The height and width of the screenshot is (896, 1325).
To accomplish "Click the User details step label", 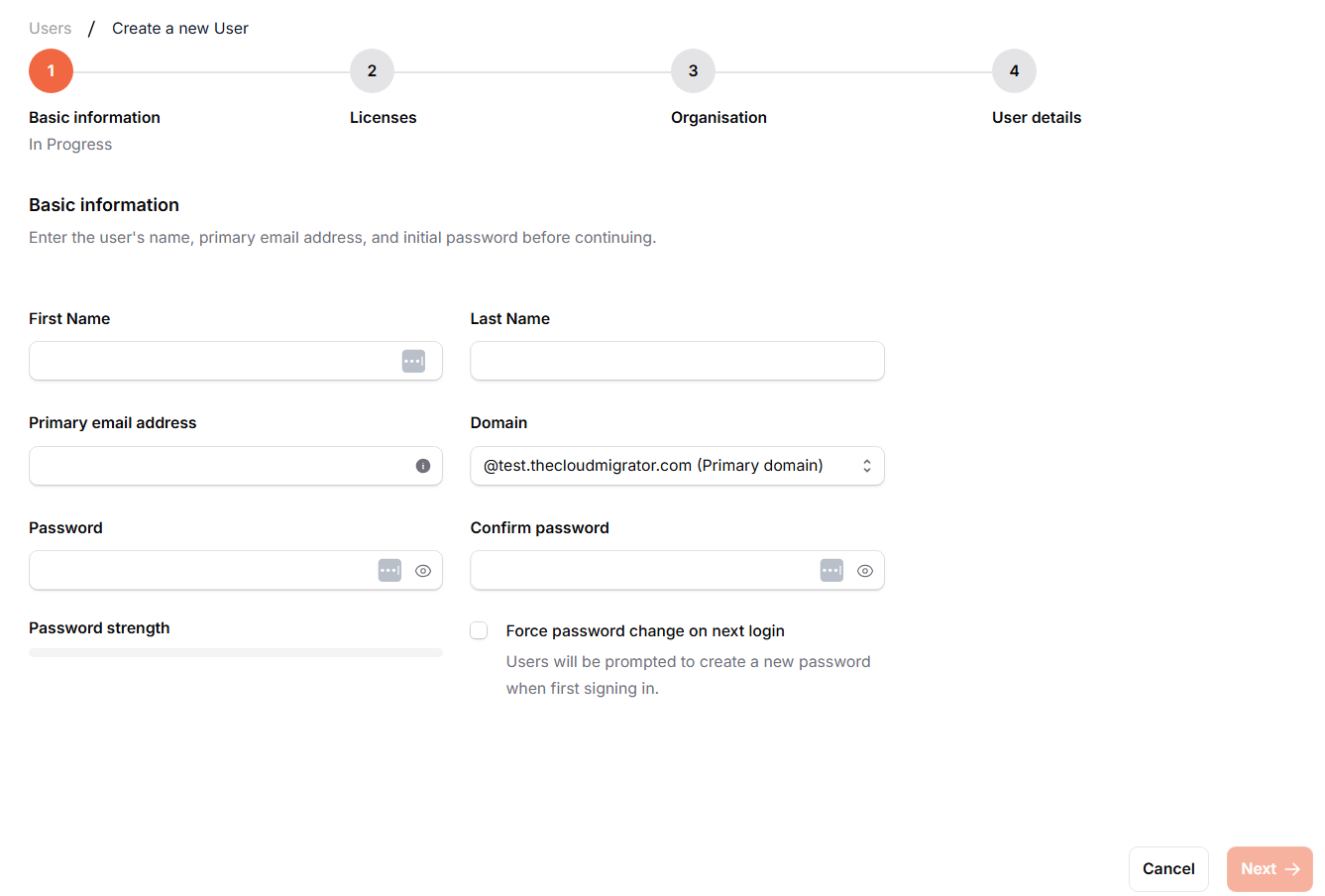I will [1037, 117].
